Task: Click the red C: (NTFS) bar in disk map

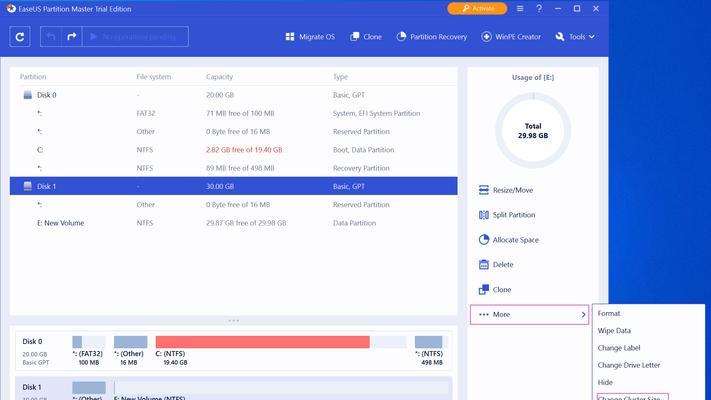Action: 262,342
